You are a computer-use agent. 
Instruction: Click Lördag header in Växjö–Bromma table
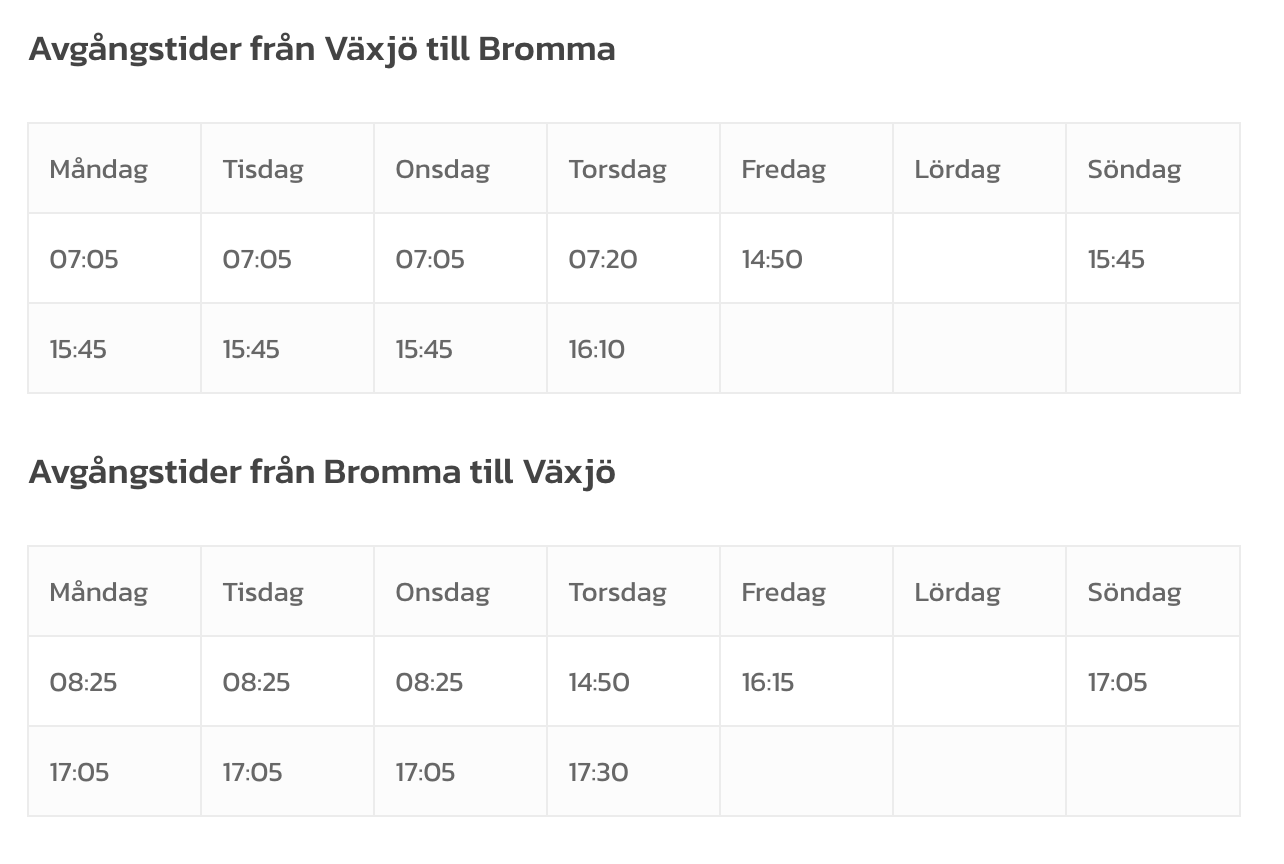point(957,169)
